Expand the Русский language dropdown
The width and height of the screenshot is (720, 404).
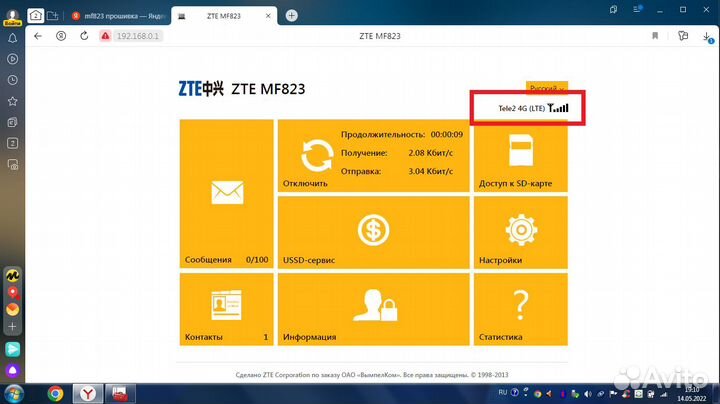point(546,88)
